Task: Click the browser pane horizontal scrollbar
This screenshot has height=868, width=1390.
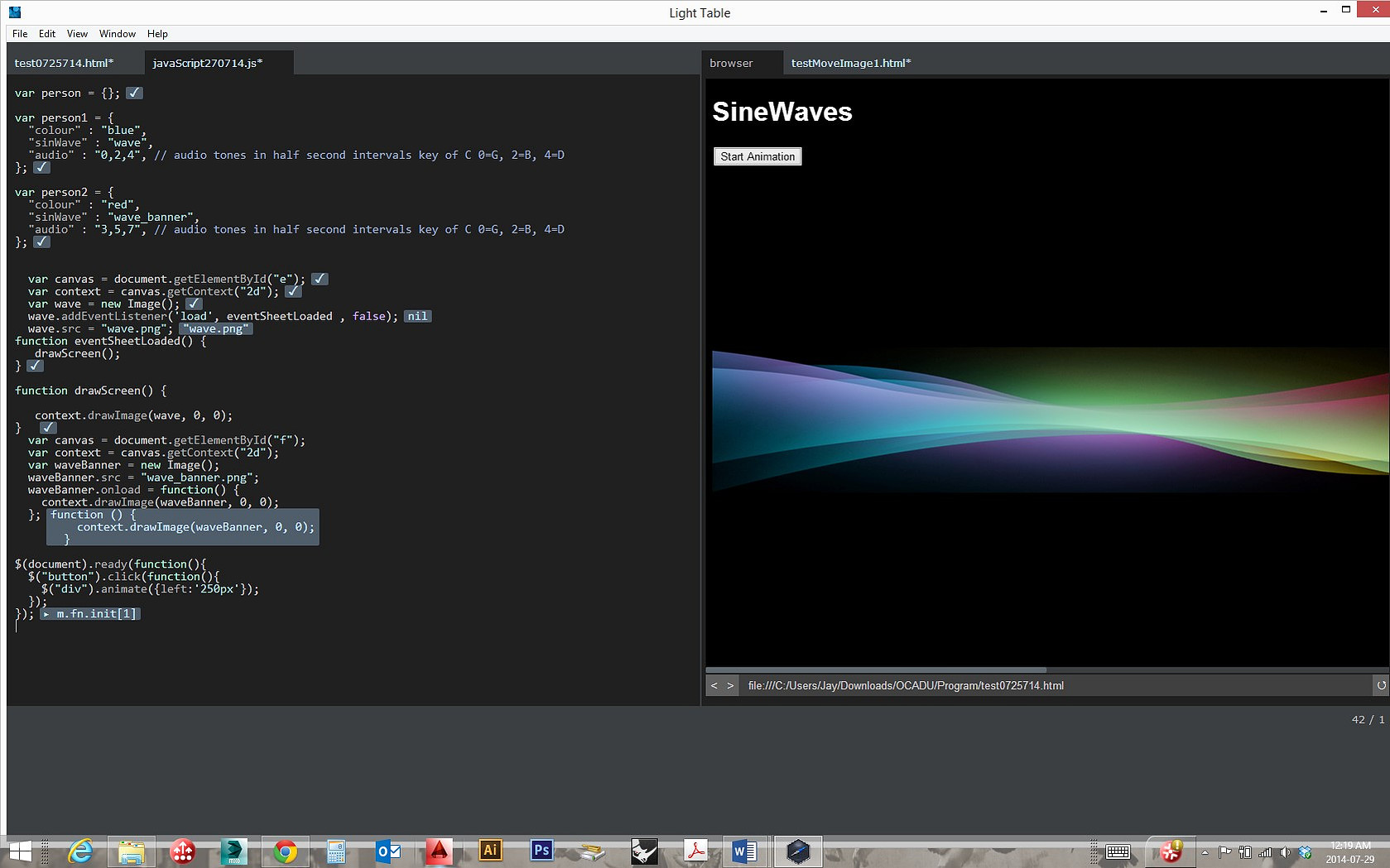Action: [x=876, y=669]
